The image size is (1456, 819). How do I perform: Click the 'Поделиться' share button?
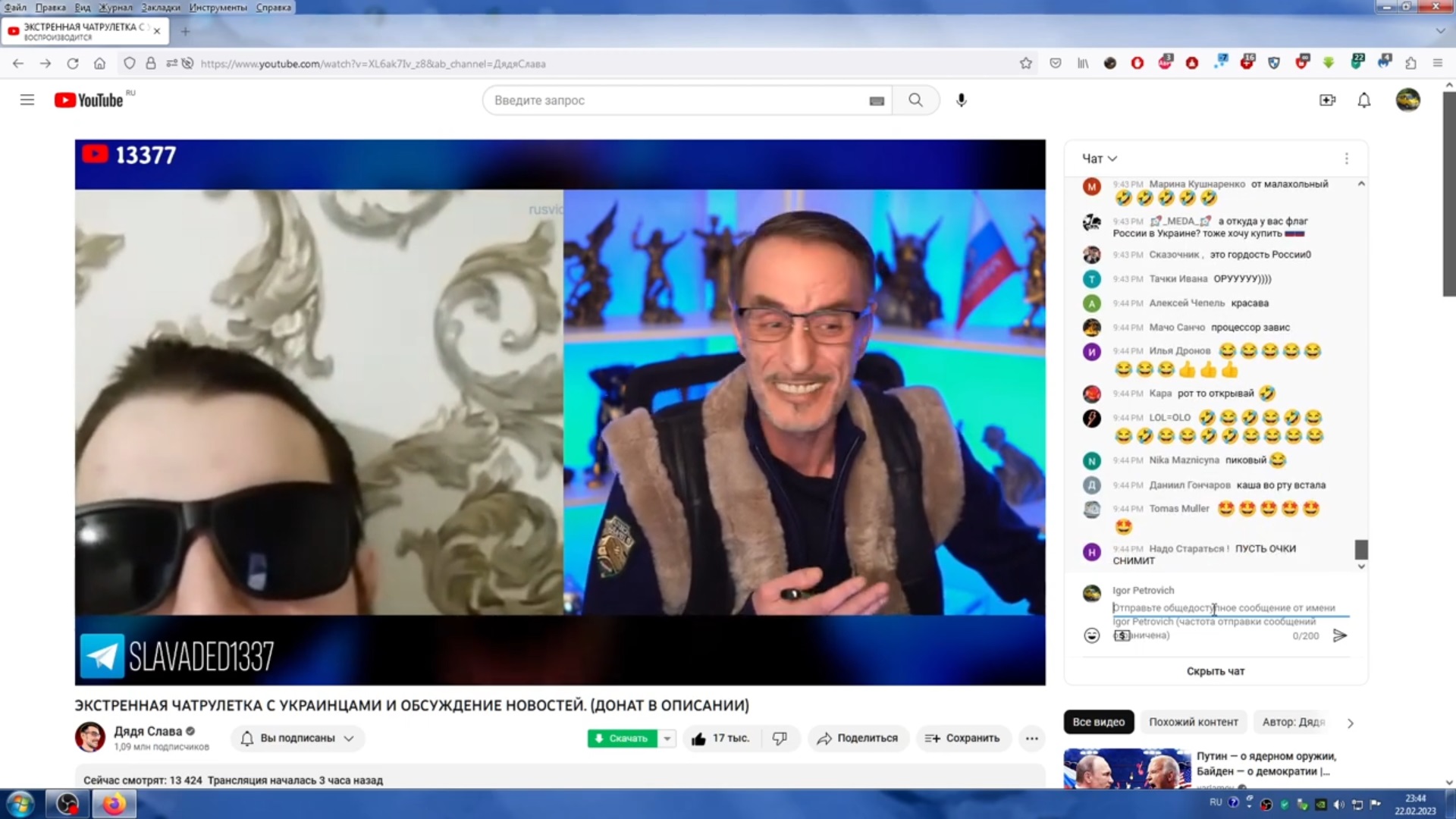tap(858, 738)
